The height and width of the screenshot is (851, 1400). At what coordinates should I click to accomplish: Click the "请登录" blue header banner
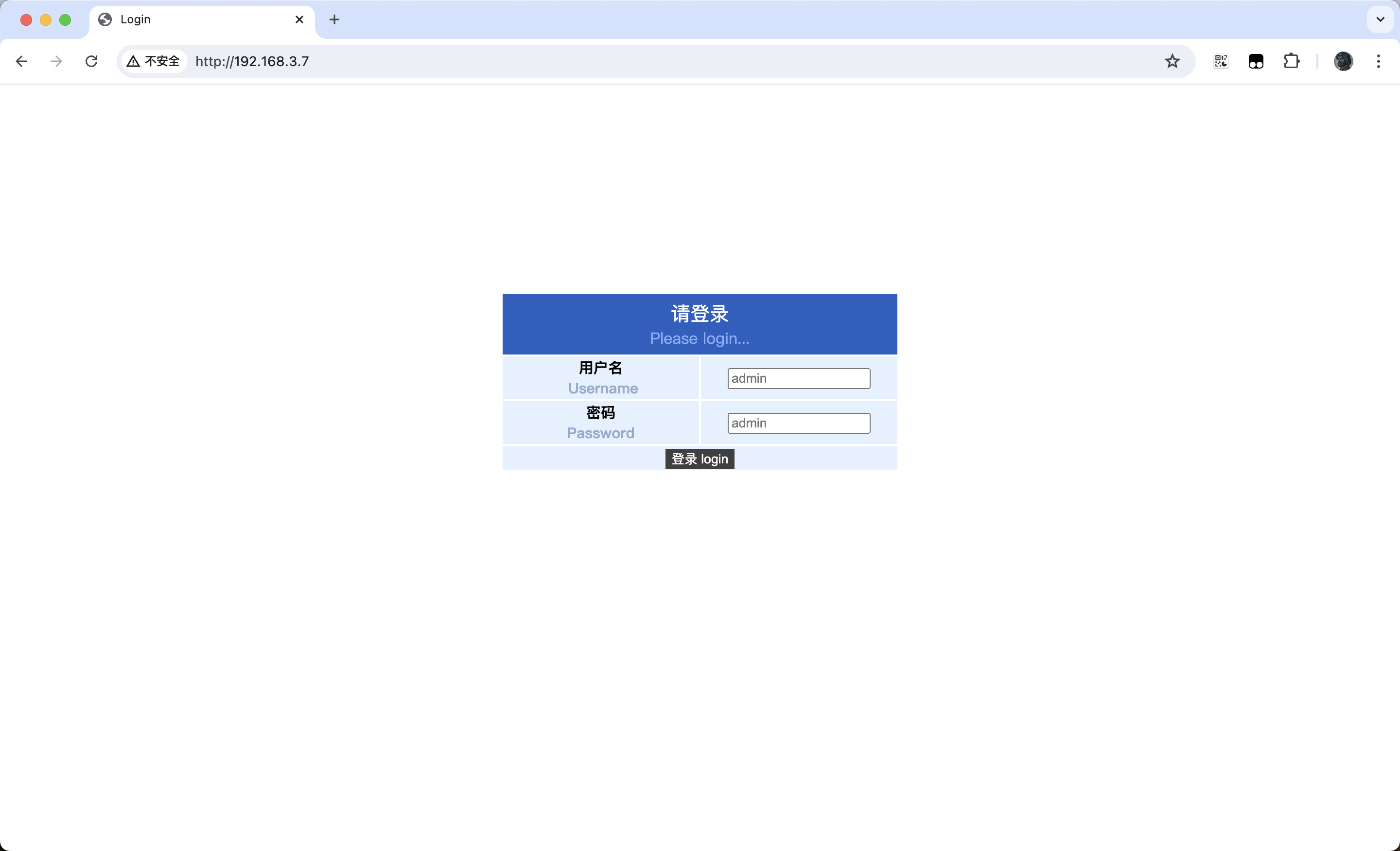[700, 313]
